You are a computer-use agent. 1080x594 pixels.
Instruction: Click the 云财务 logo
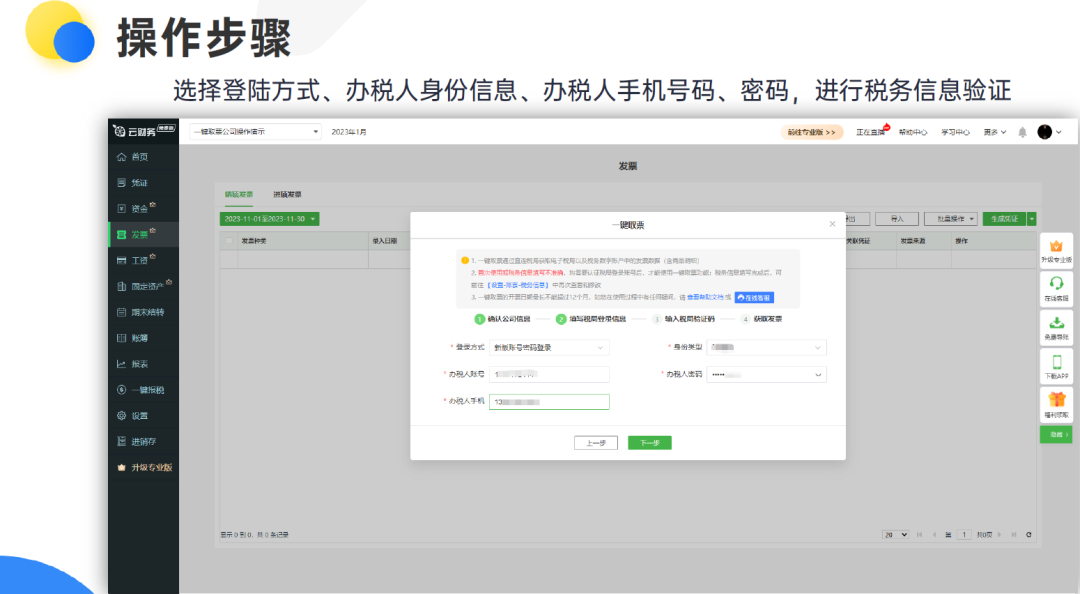143,131
